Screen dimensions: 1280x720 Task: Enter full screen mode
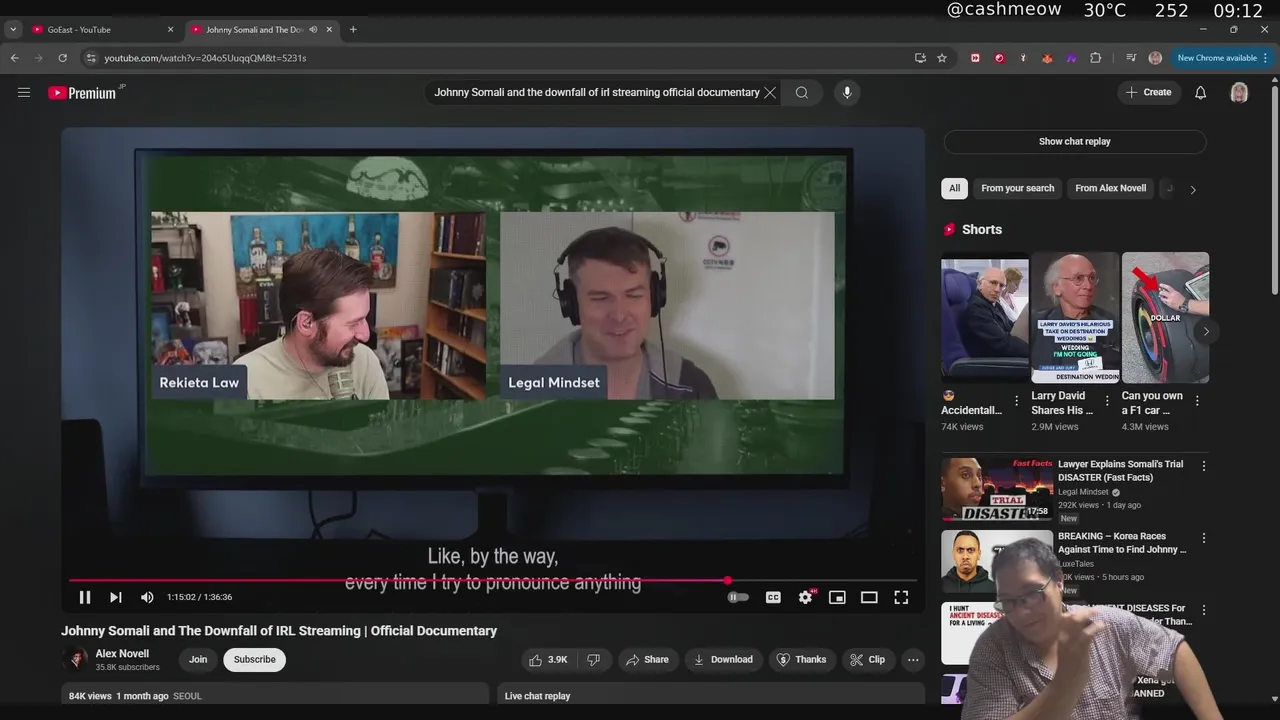901,597
